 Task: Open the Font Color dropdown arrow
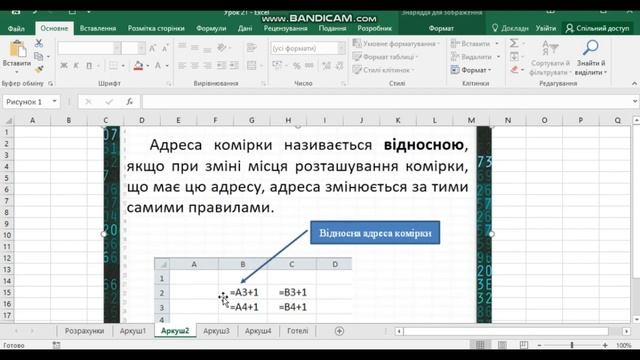click(x=167, y=66)
